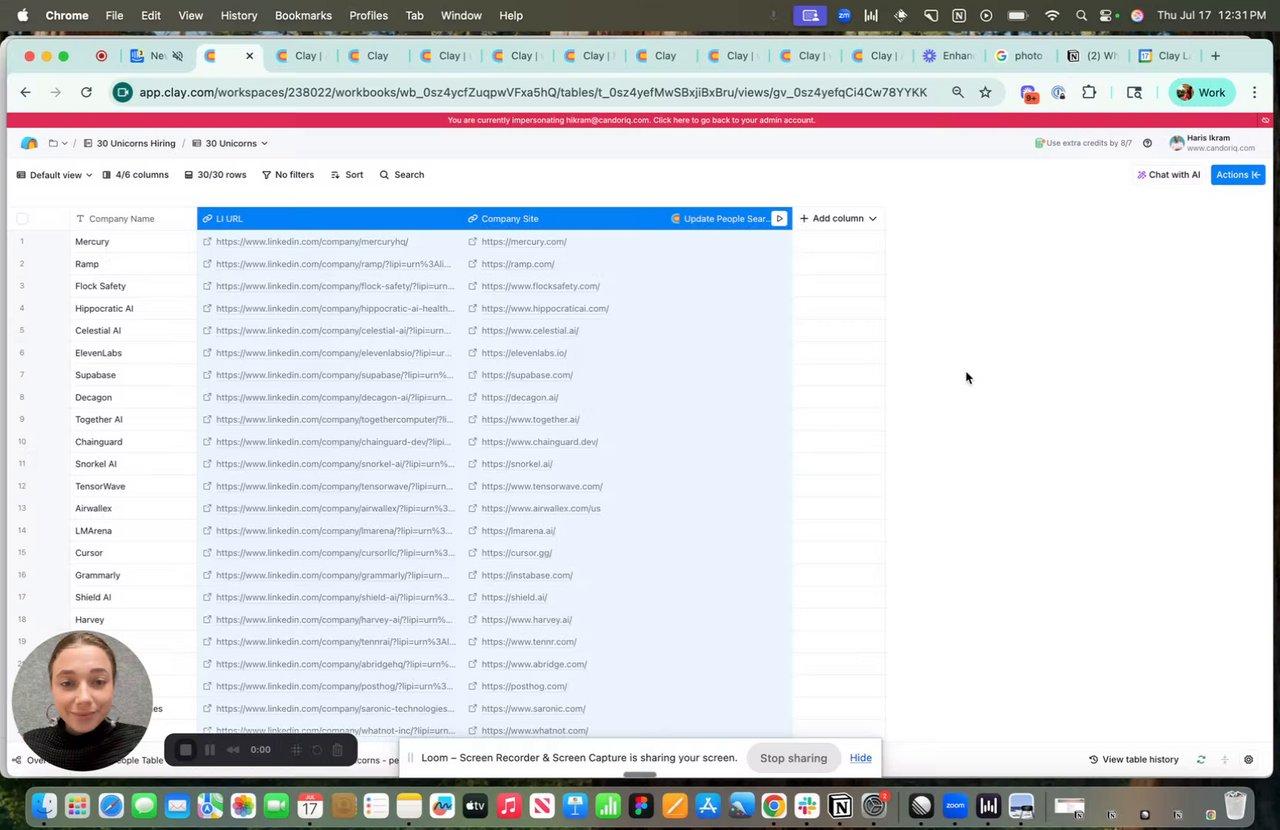Hide the Loom sharing notification
Image resolution: width=1280 pixels, height=830 pixels.
click(x=860, y=758)
